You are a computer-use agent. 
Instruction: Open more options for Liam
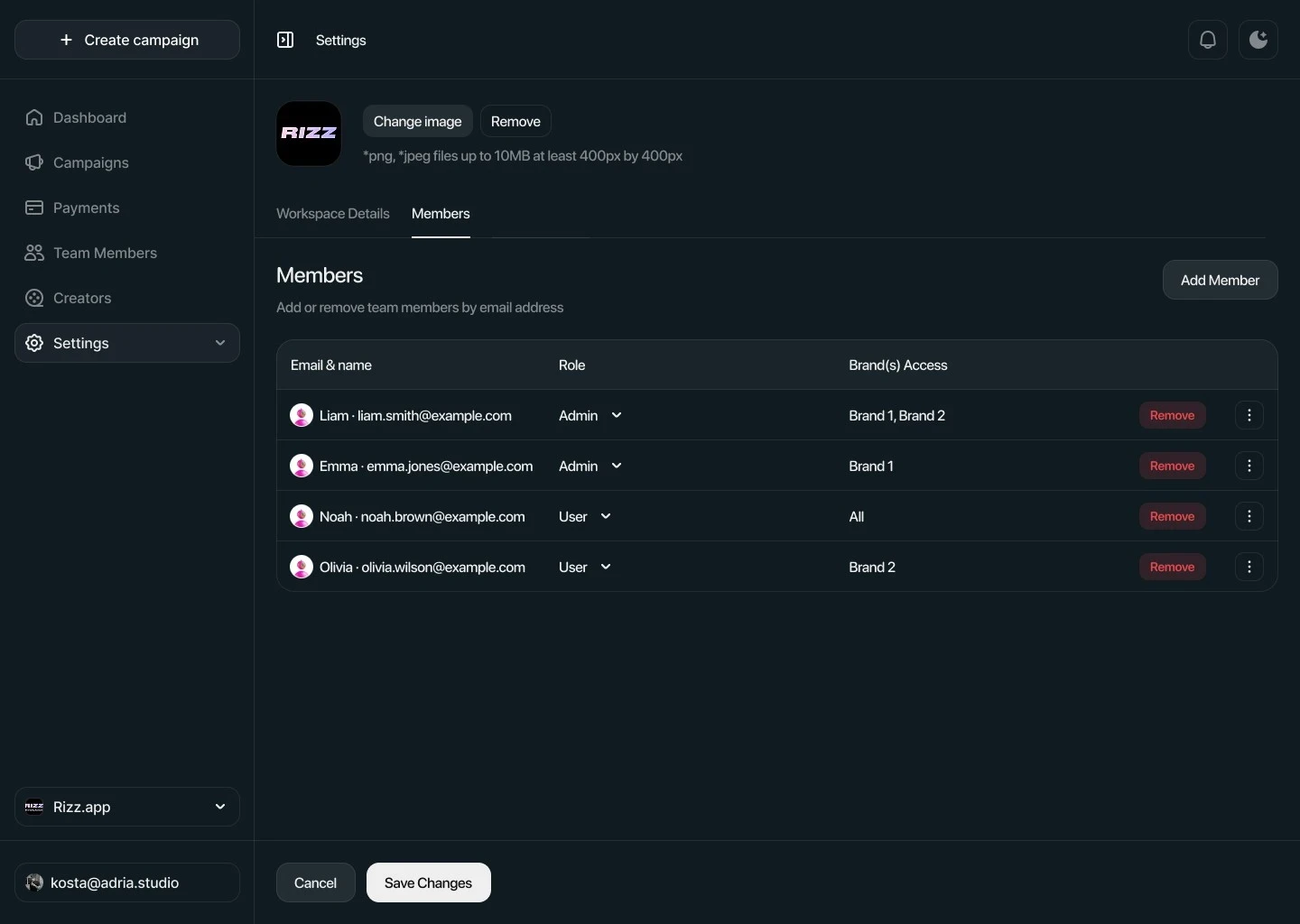click(1249, 415)
